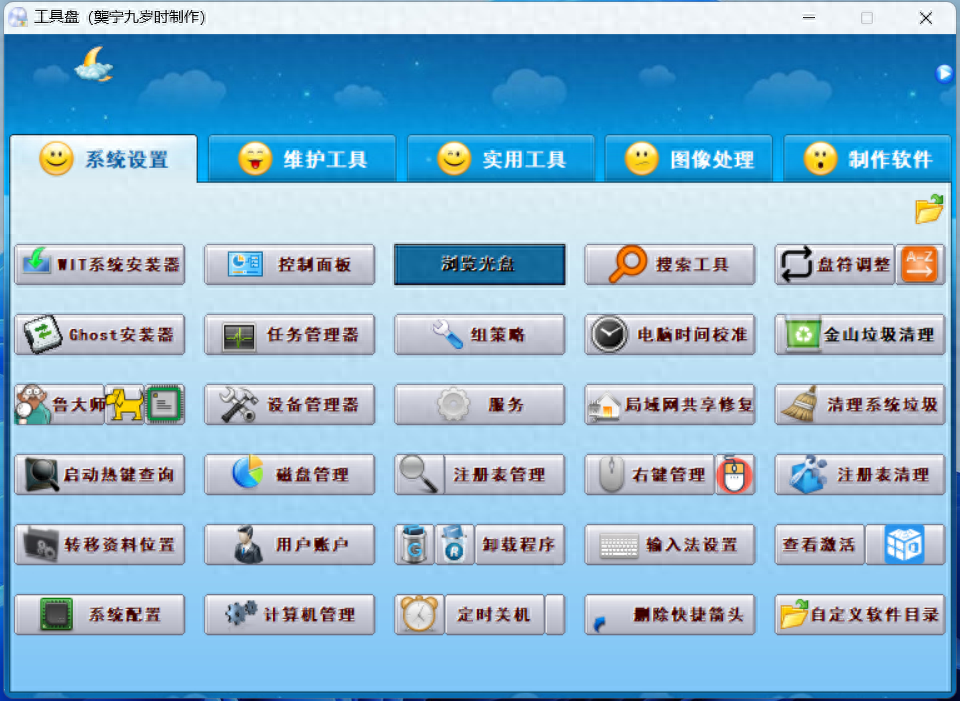Click the yellow dog icon next to 鲁大师
Image resolution: width=960 pixels, height=701 pixels.
coord(124,405)
